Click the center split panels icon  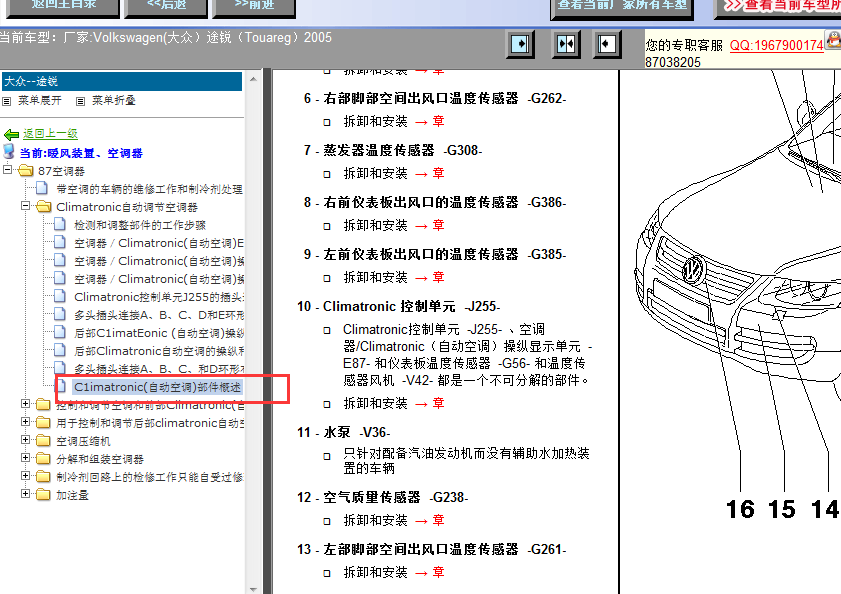tap(566, 44)
